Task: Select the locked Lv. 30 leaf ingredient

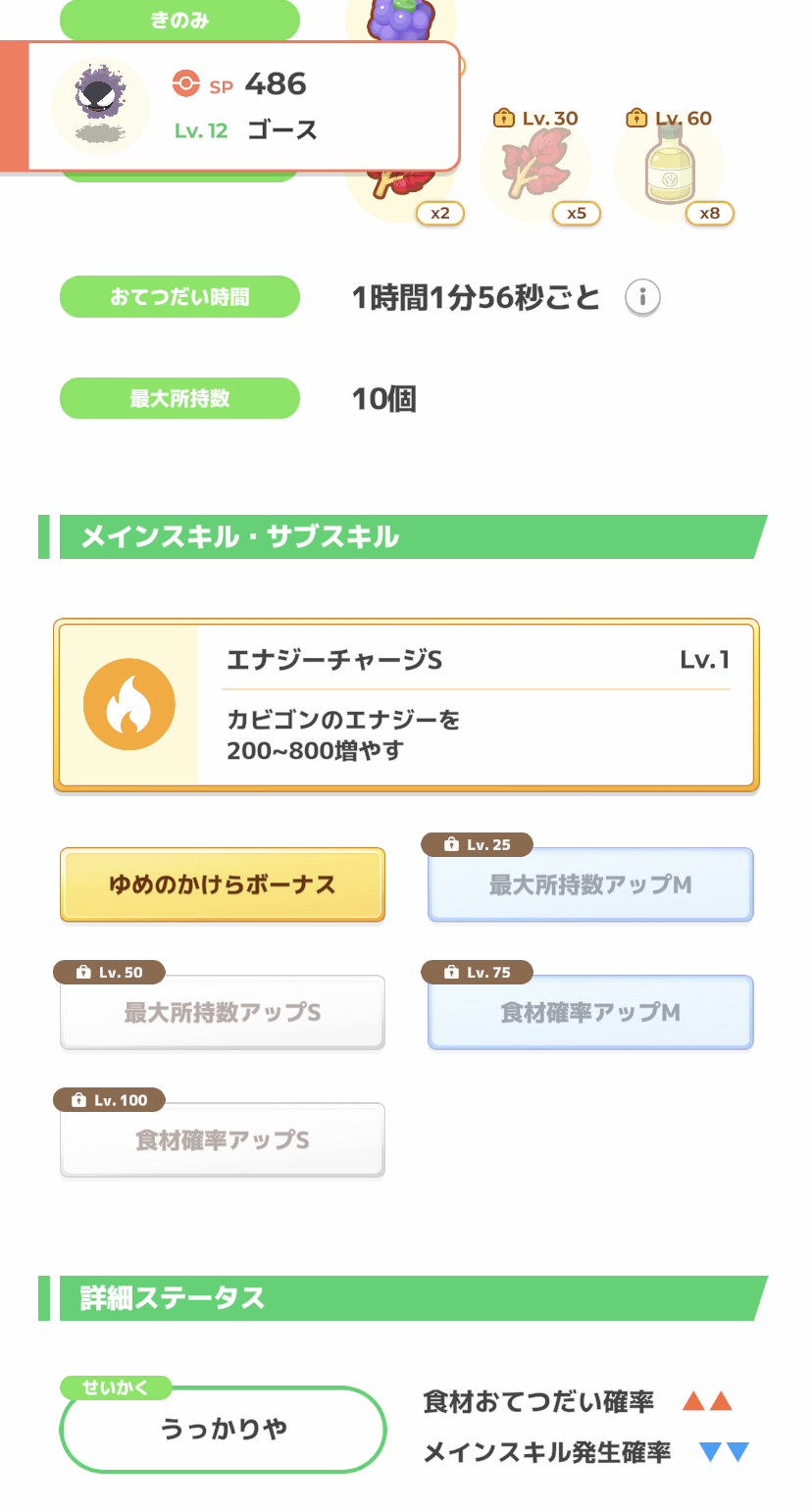Action: point(534,169)
